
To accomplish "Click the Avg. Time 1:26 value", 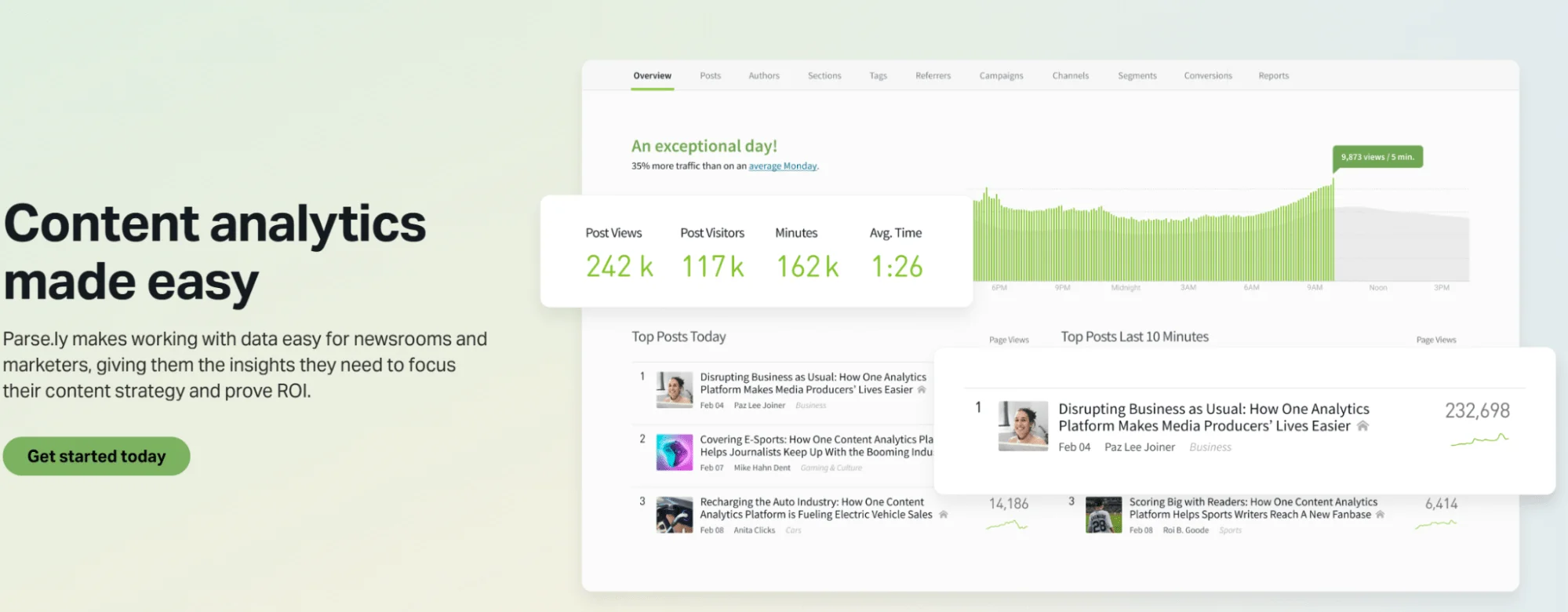I will click(897, 267).
